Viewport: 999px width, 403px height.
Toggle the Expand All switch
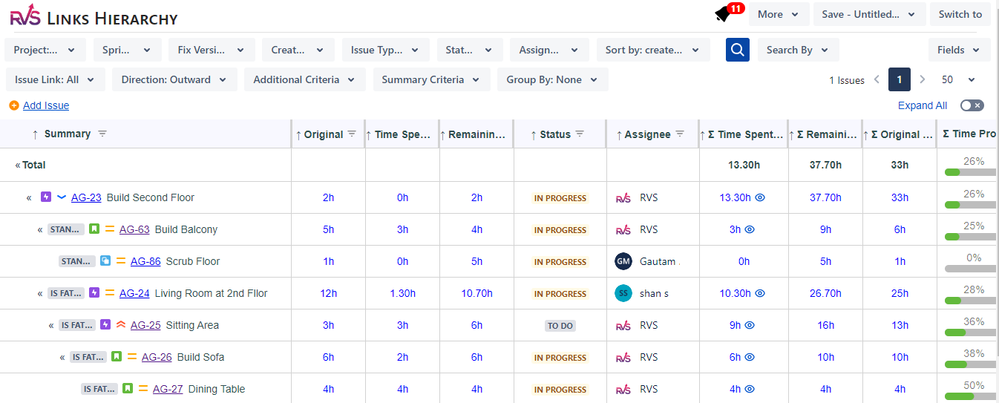click(970, 105)
